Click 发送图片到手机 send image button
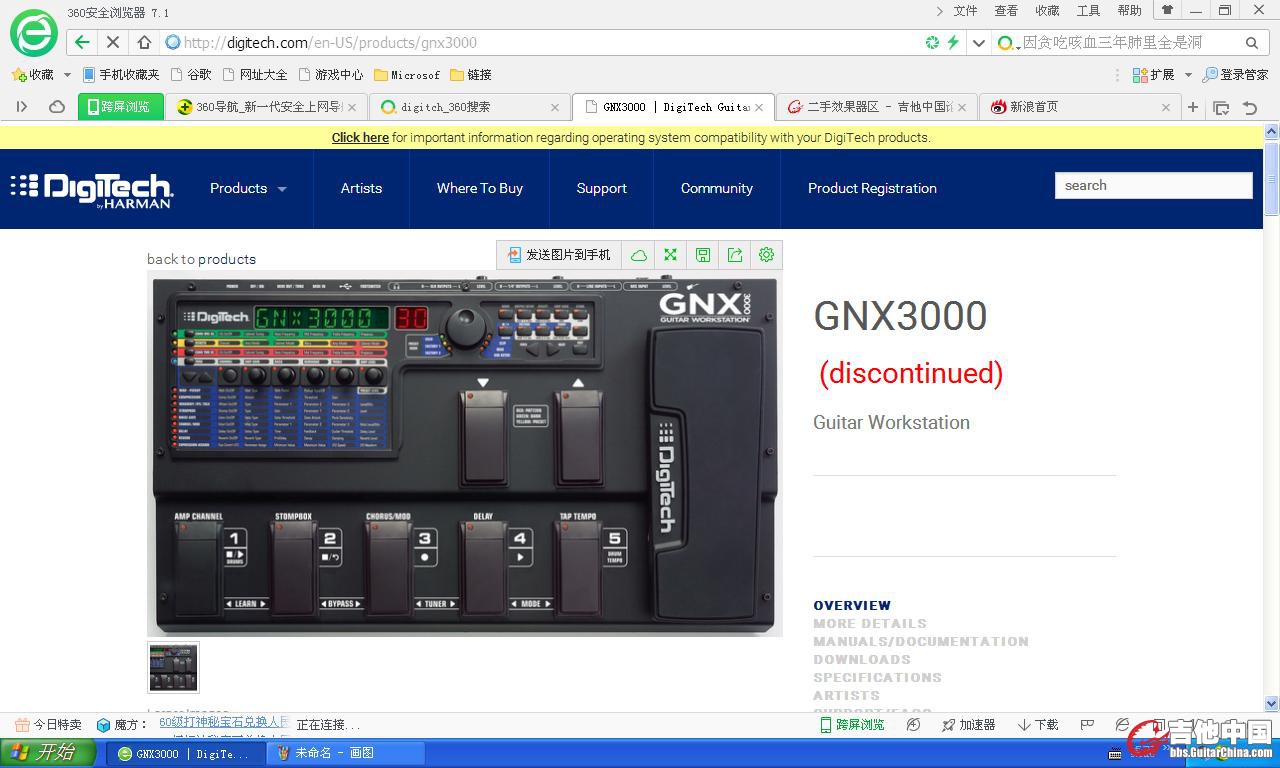 tap(559, 255)
